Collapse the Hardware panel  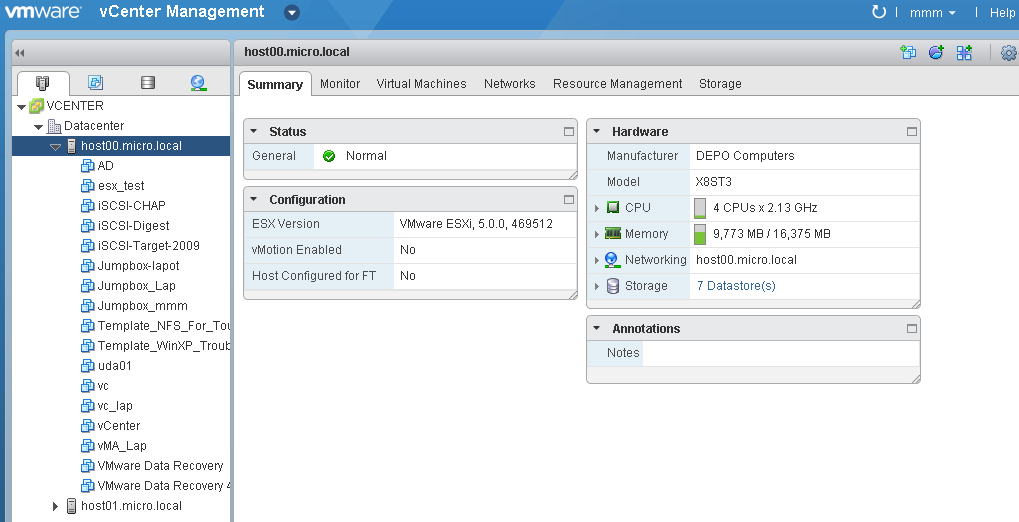(597, 131)
